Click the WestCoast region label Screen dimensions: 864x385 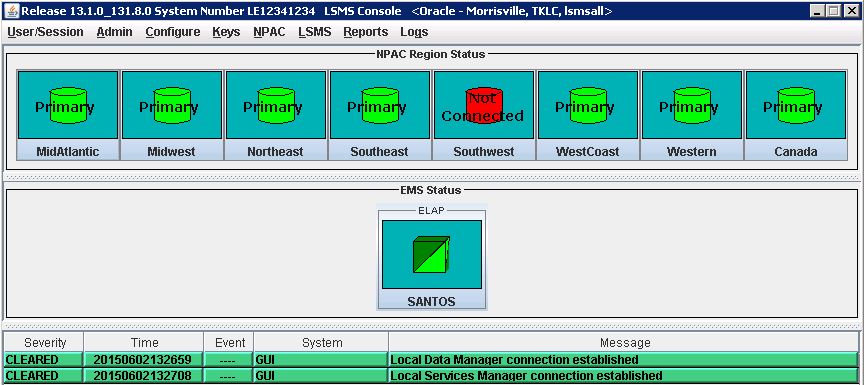click(x=587, y=151)
